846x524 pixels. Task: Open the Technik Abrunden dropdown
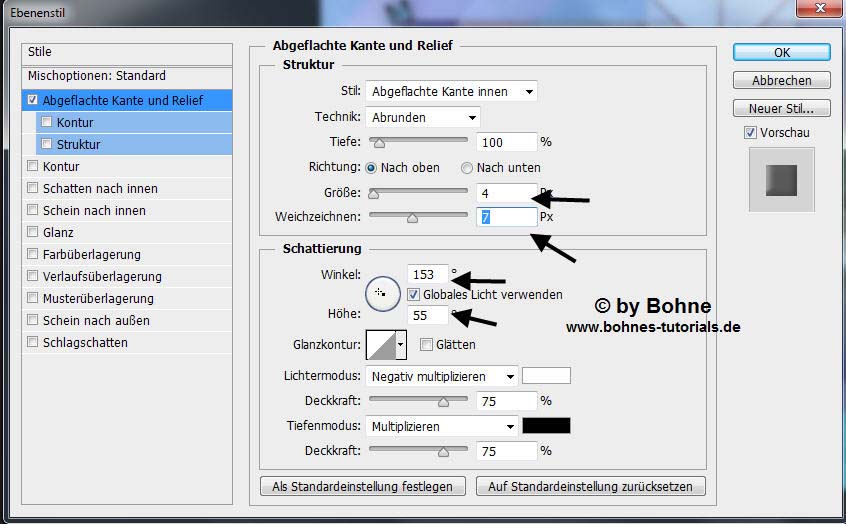(422, 117)
